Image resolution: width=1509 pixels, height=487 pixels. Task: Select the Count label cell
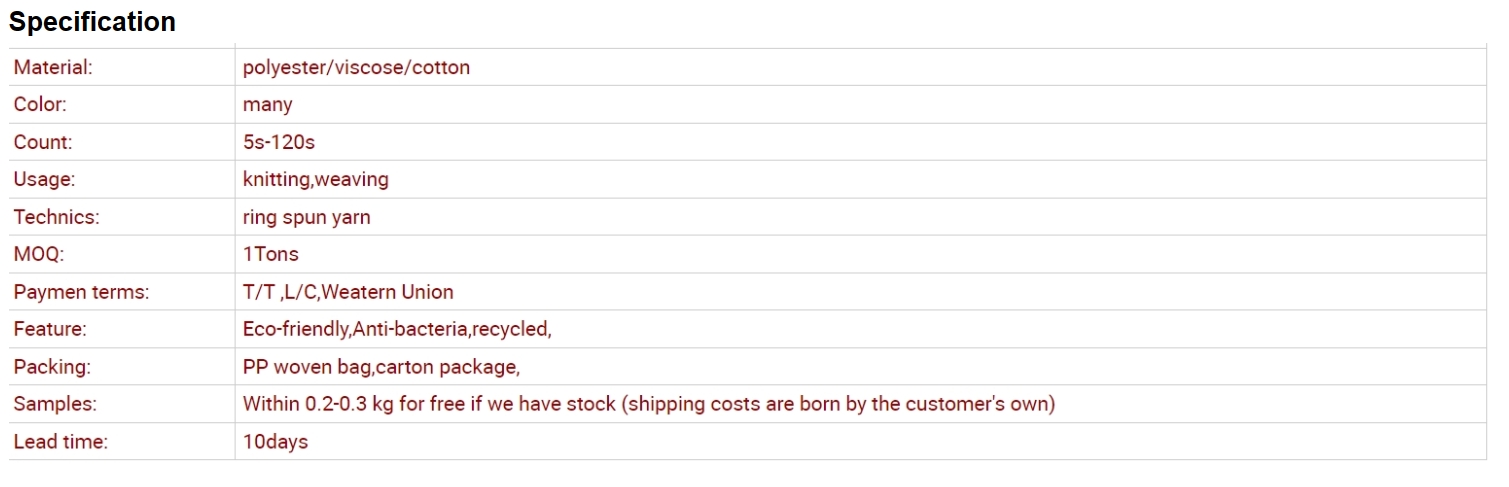(122, 142)
